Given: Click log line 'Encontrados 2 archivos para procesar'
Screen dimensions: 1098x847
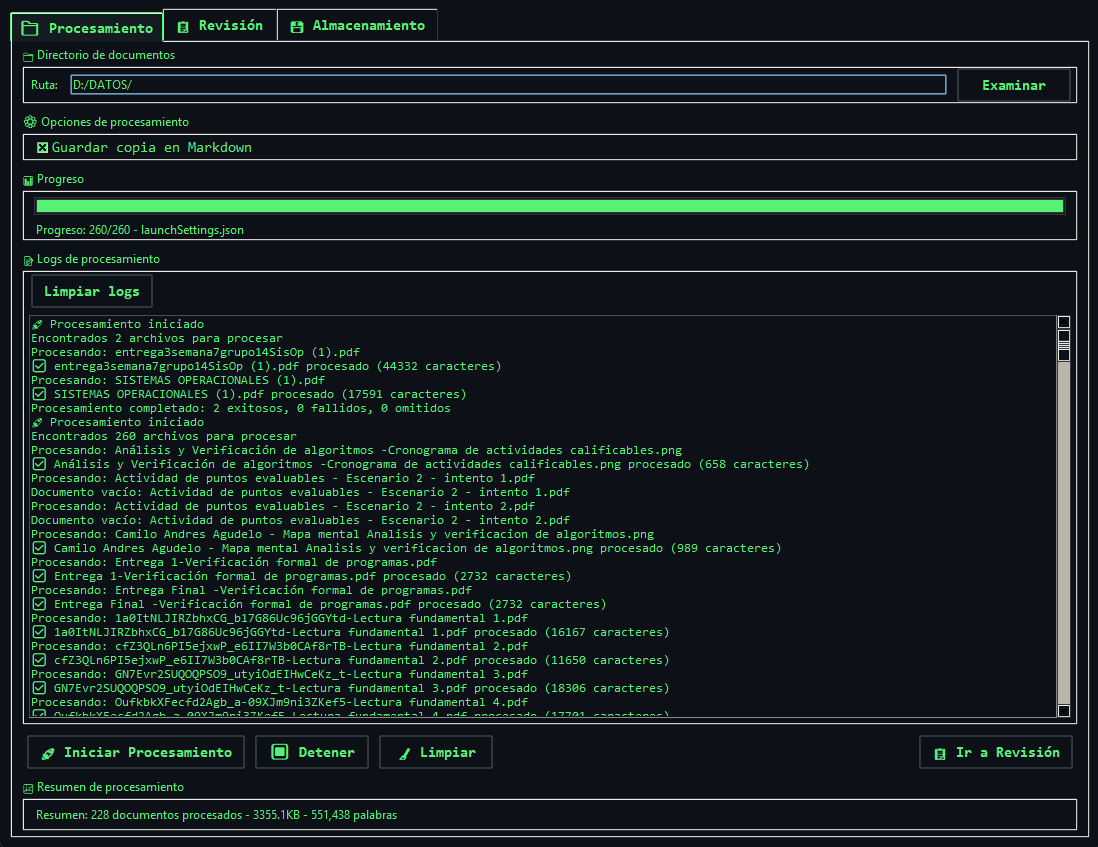Looking at the screenshot, I should pos(157,338).
